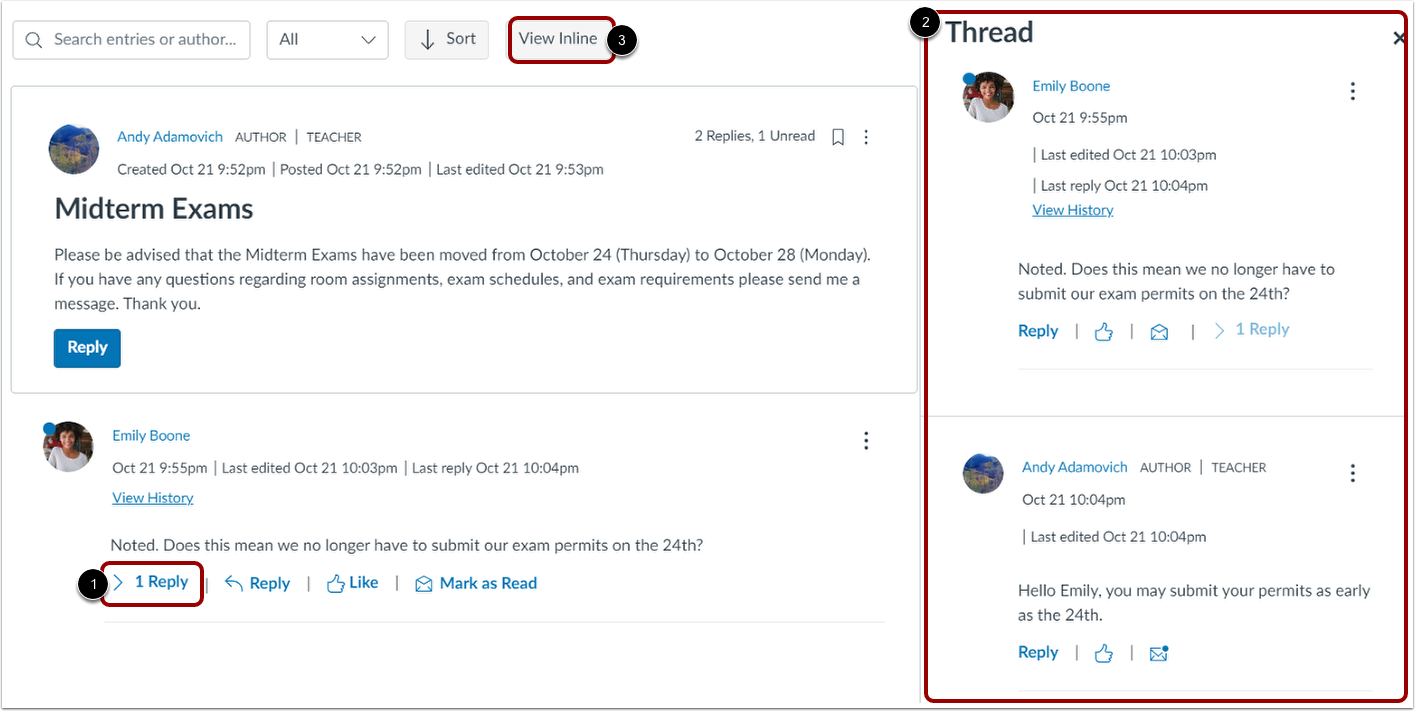Image resolution: width=1415 pixels, height=711 pixels.
Task: Reply to Andy's post in Thread panel
Action: 1038,652
